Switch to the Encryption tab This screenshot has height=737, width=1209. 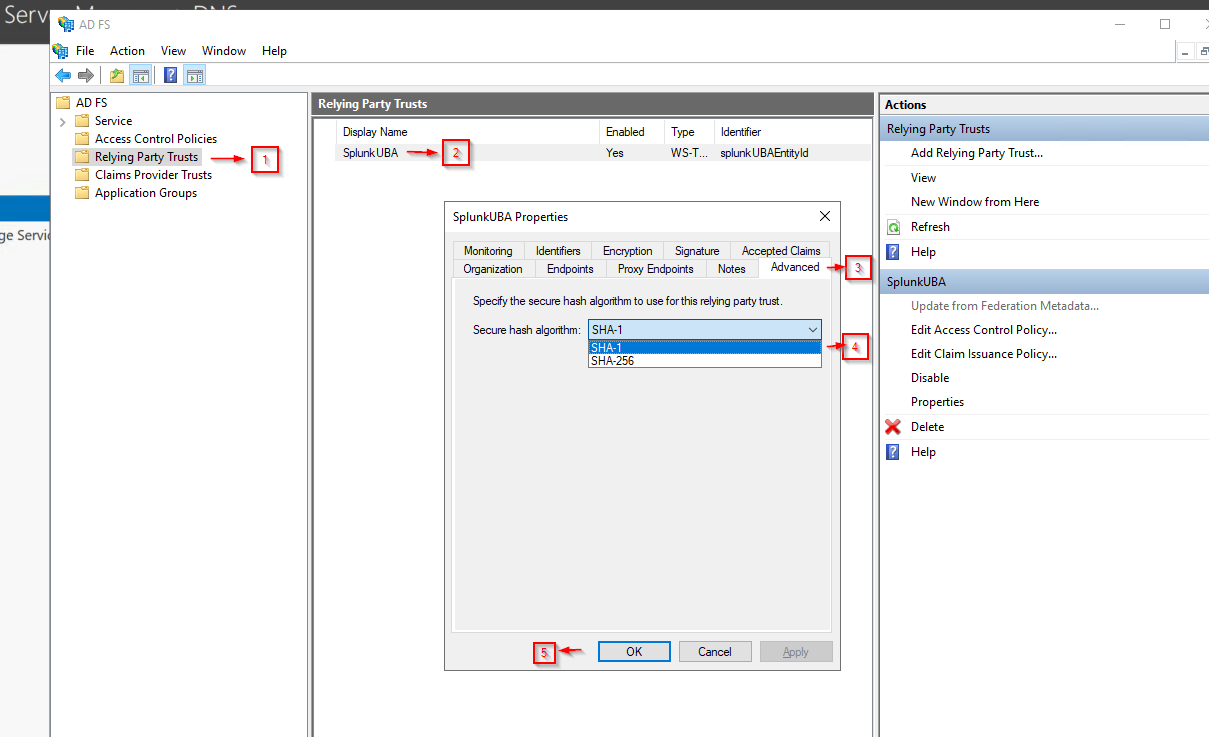[626, 250]
